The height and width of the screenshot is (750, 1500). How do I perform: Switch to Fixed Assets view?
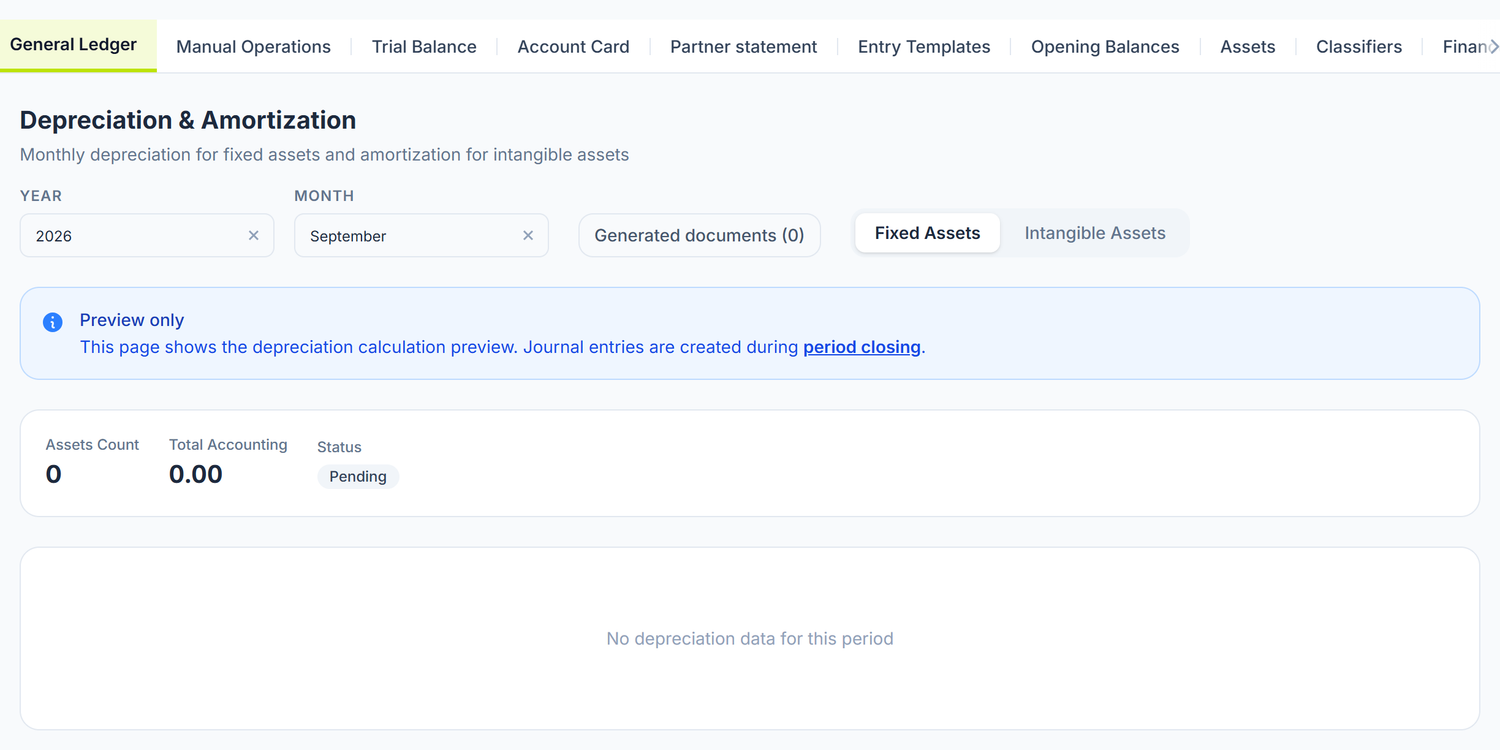927,233
